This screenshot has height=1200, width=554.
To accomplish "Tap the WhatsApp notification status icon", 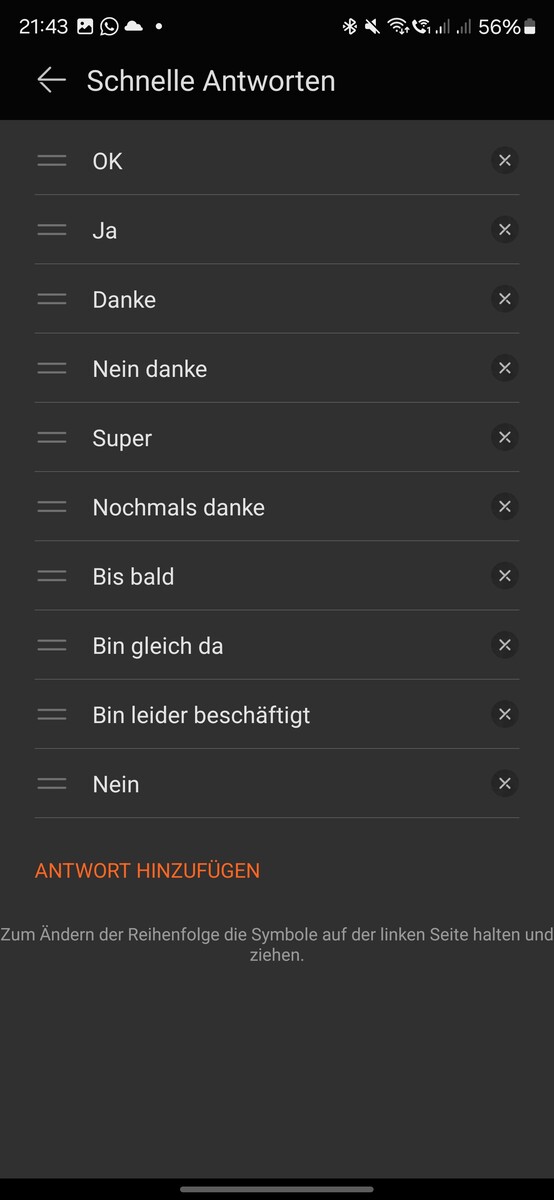I will pyautogui.click(x=109, y=27).
